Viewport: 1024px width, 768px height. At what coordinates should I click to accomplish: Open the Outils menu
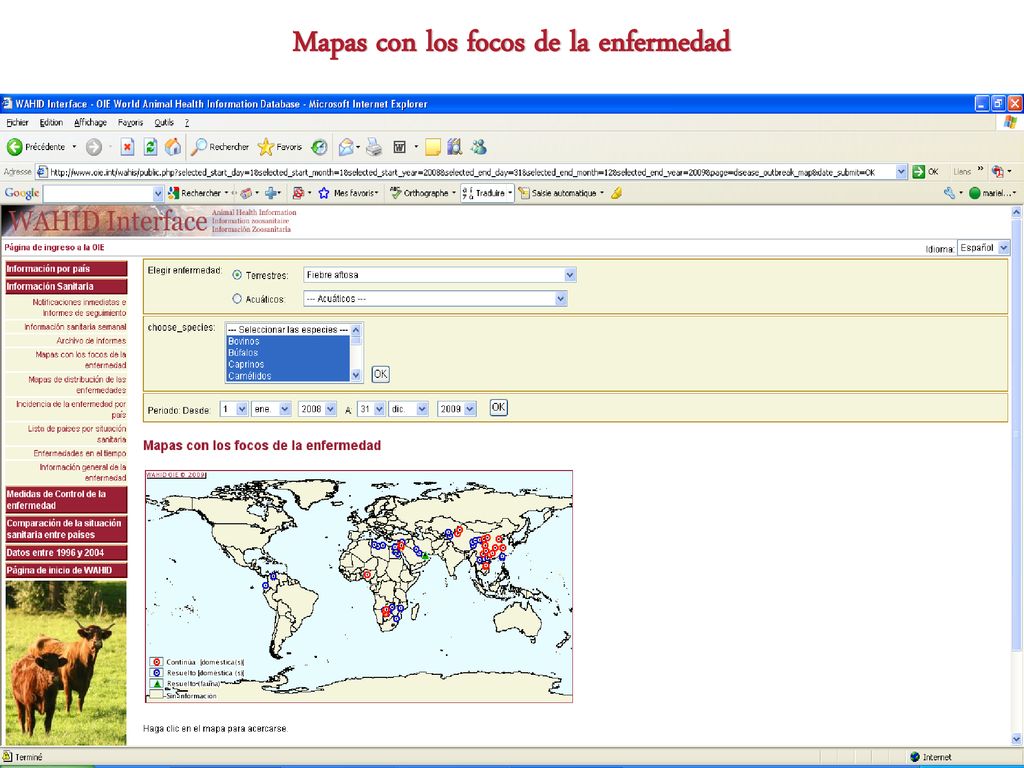[x=164, y=123]
